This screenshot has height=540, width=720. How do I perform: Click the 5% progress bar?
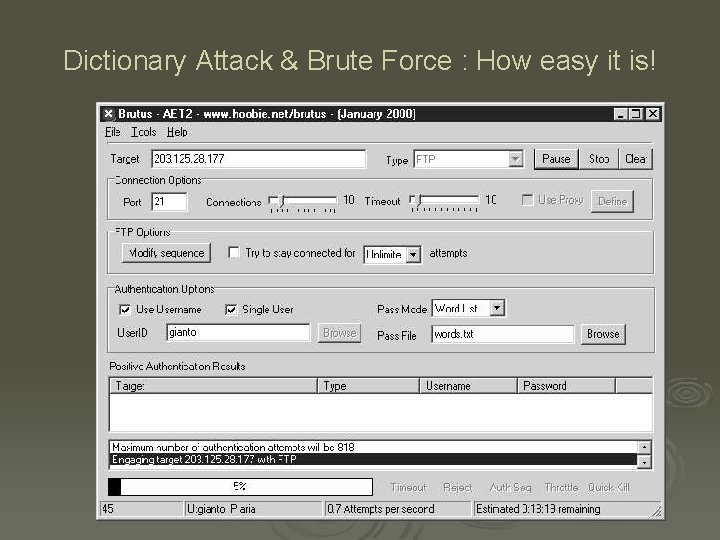tap(240, 487)
